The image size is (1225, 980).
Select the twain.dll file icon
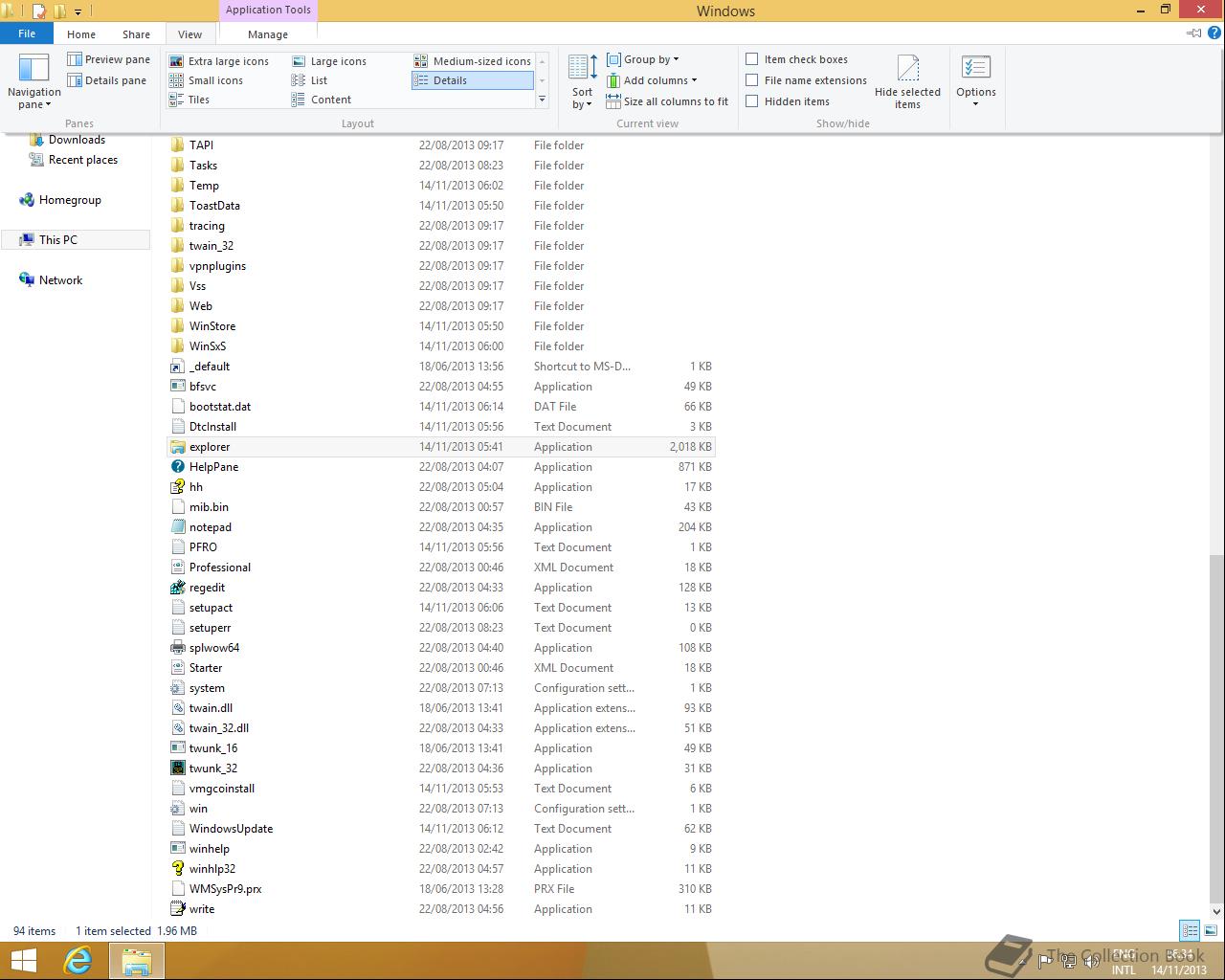pyautogui.click(x=177, y=708)
